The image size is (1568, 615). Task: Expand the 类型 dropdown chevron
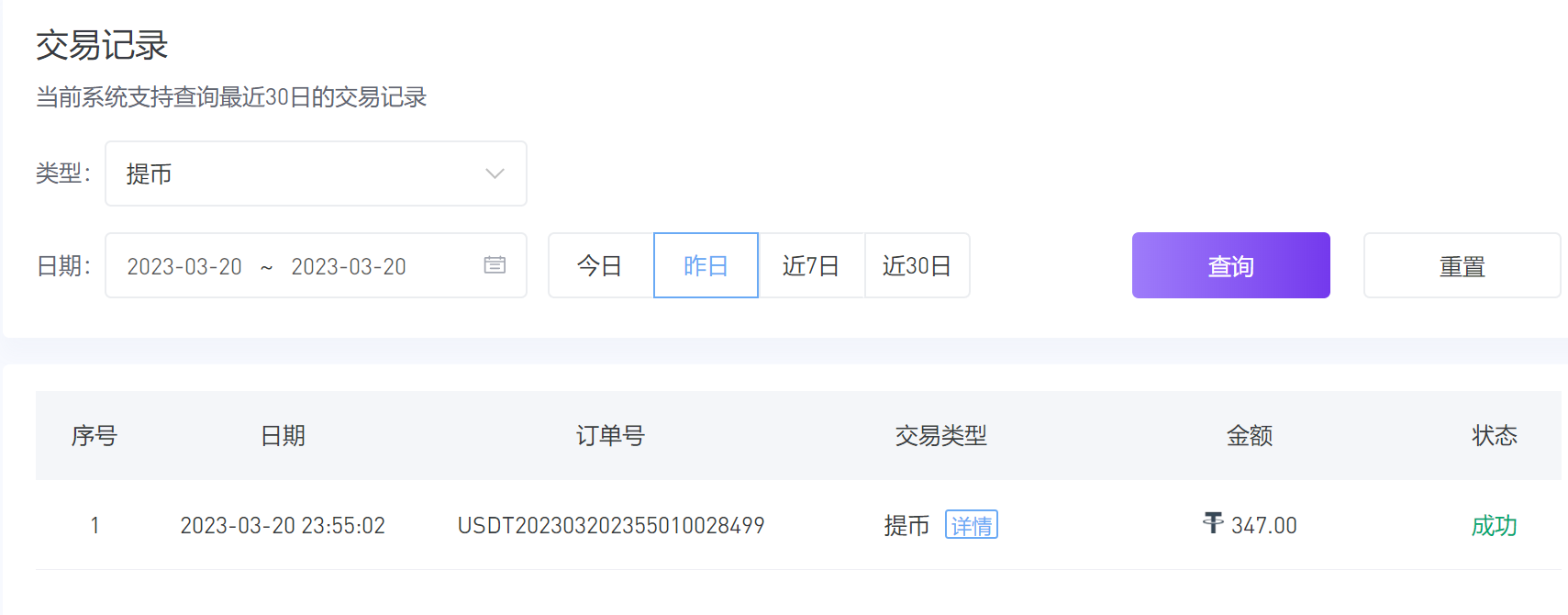coord(495,173)
